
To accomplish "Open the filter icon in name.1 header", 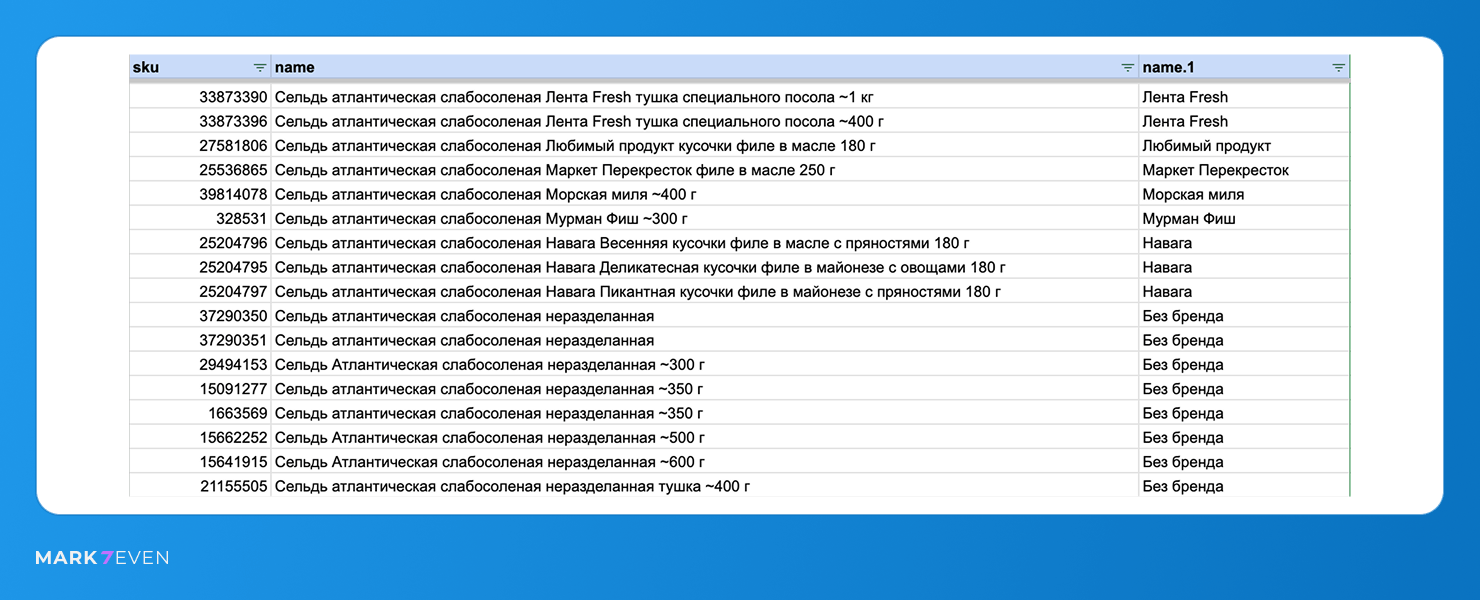I will (x=1339, y=68).
